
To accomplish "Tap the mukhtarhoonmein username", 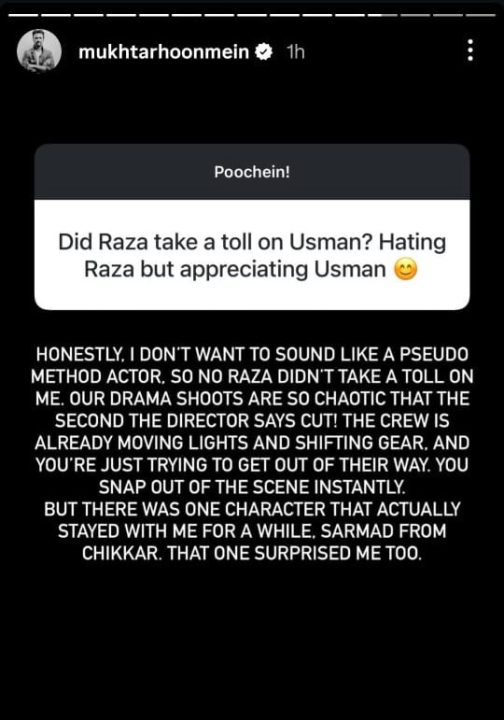I will coord(163,52).
